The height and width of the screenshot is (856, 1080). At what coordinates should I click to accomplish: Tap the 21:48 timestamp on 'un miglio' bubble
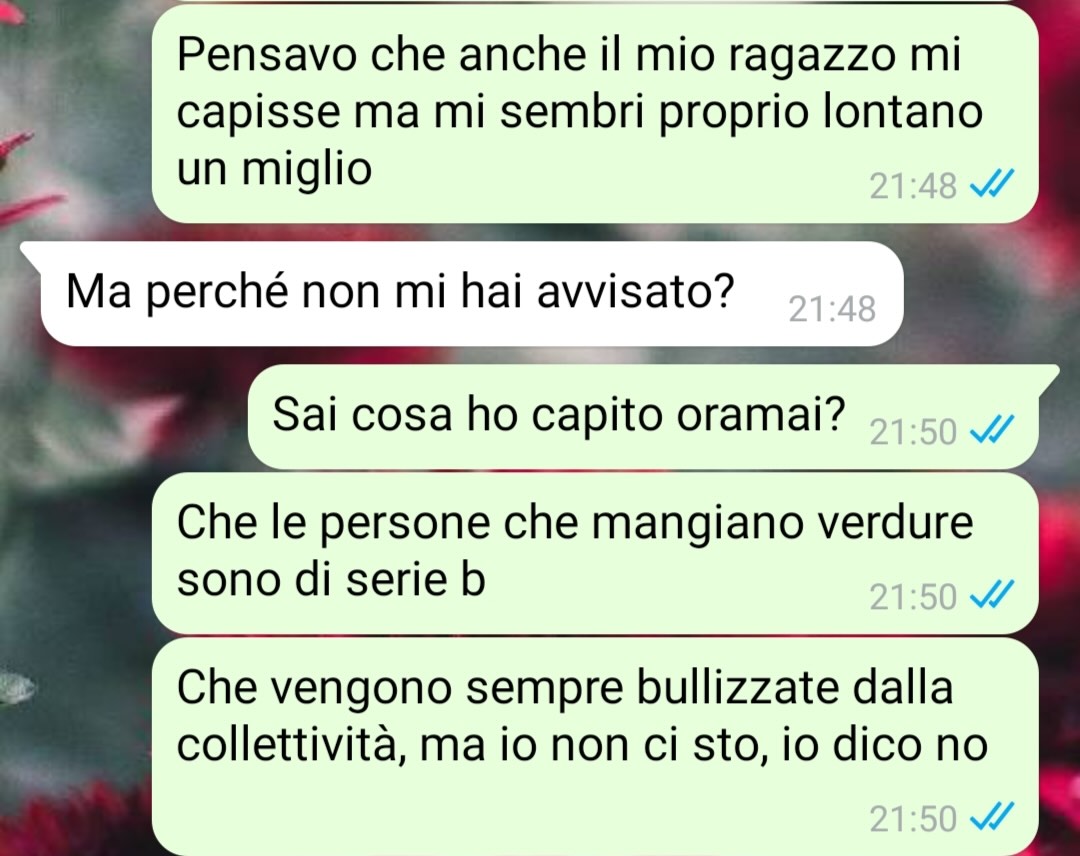click(x=913, y=186)
